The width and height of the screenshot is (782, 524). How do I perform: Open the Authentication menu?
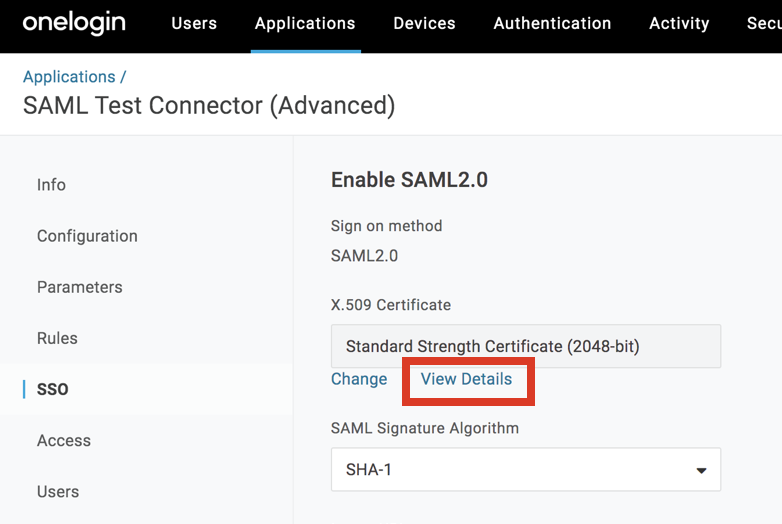[552, 23]
